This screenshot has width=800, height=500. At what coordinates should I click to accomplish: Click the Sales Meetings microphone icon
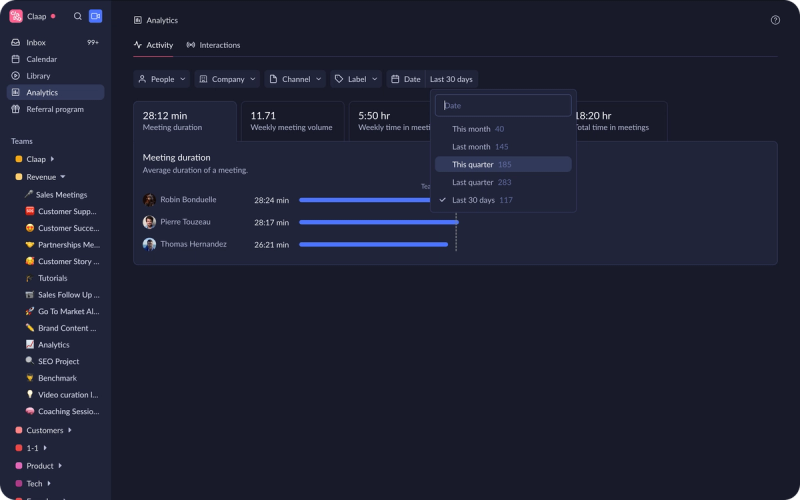29,194
